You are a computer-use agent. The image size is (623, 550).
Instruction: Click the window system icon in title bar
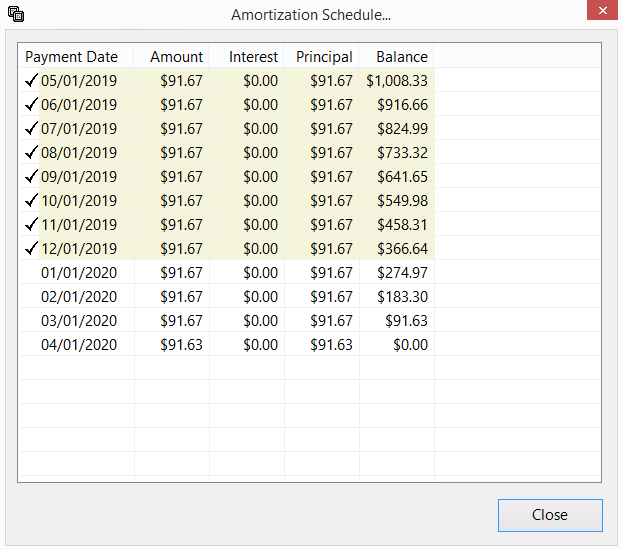click(x=15, y=15)
